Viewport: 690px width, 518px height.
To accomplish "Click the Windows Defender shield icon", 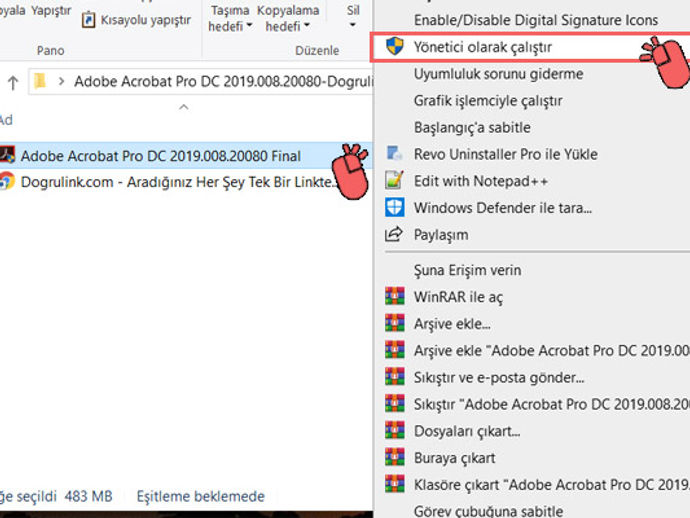I will pyautogui.click(x=394, y=207).
